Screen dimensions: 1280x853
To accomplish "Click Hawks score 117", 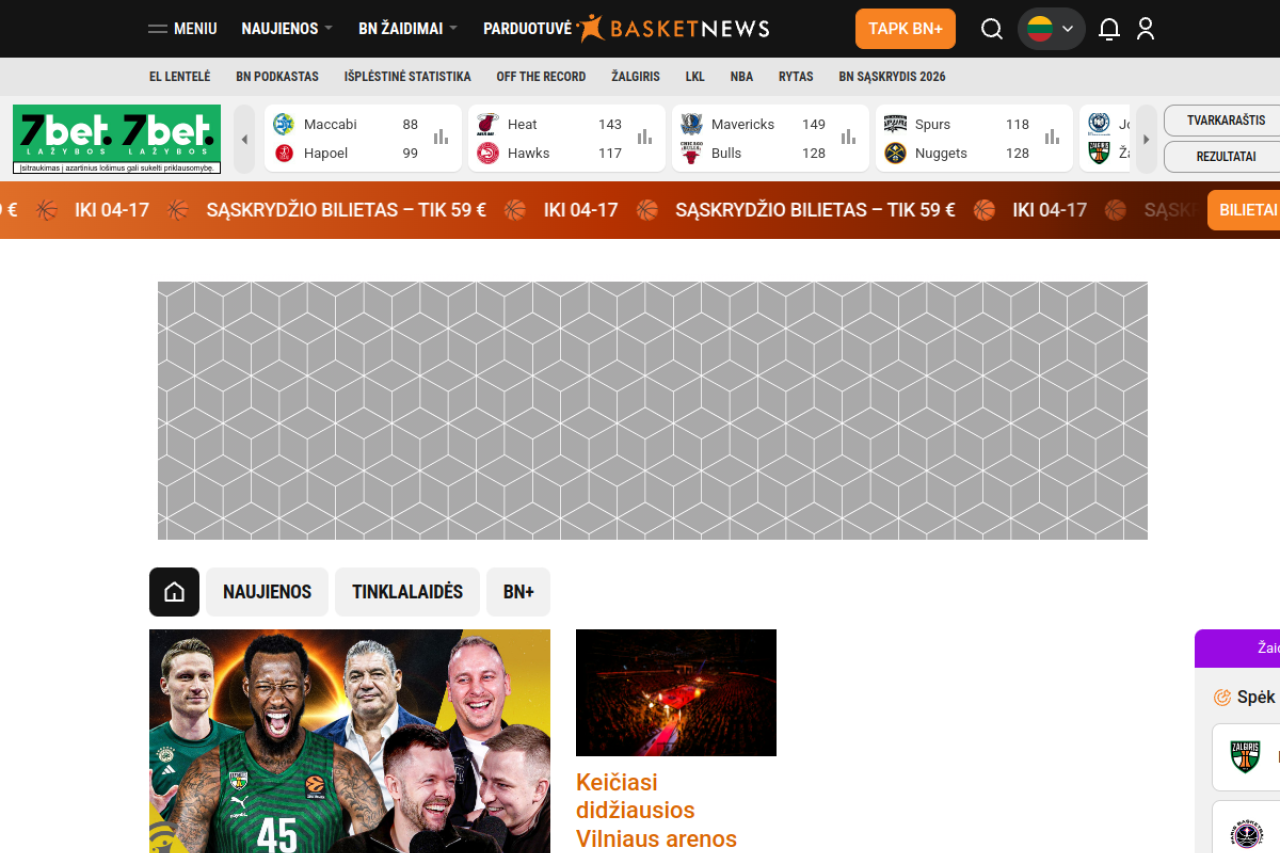I will (610, 153).
